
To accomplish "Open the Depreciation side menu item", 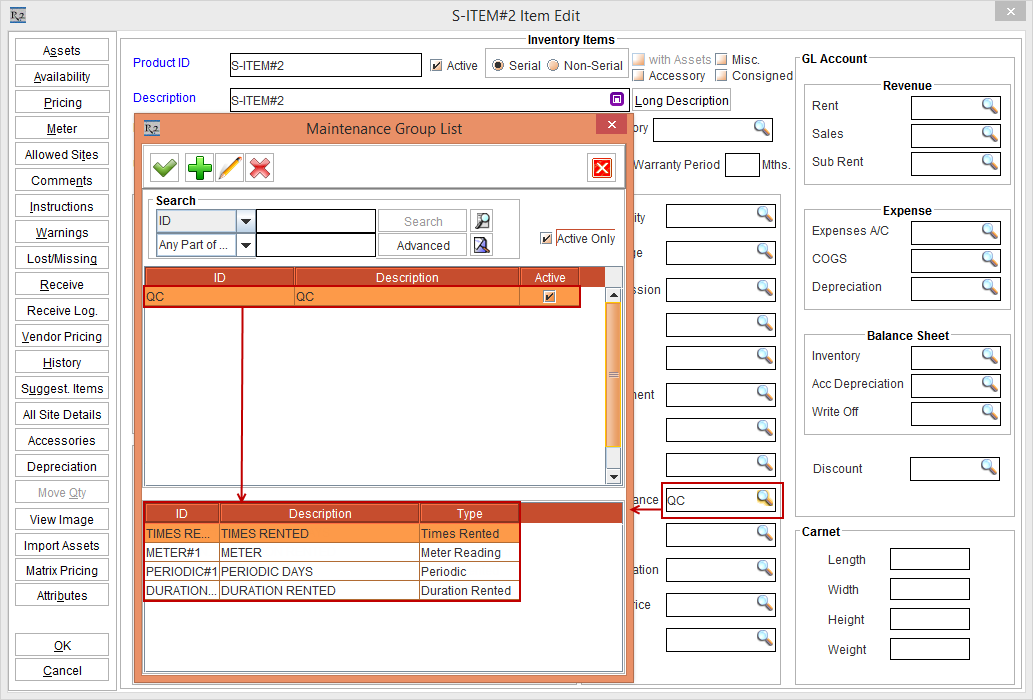I will point(62,467).
